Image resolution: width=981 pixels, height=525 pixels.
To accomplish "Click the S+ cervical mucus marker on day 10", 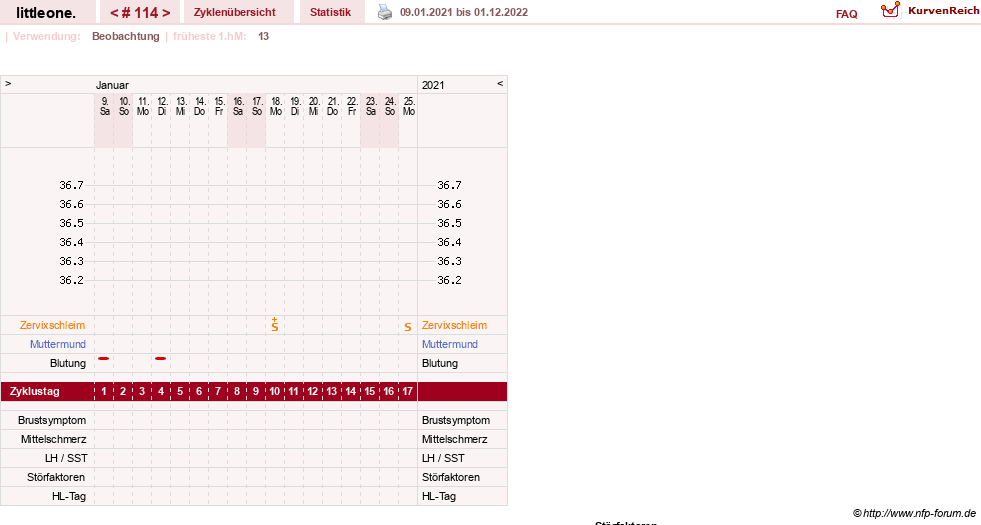I will 275,324.
